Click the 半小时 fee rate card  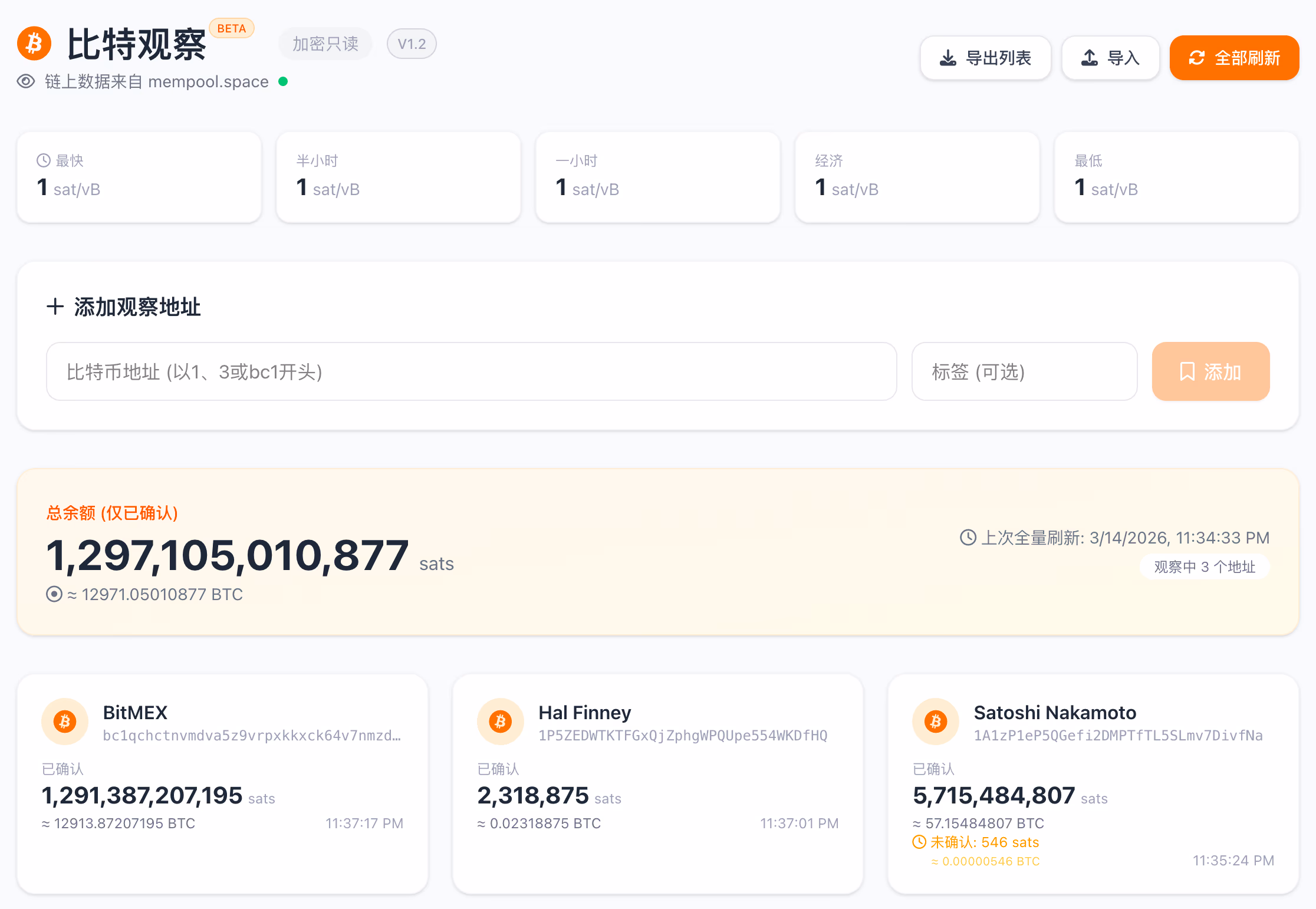399,177
